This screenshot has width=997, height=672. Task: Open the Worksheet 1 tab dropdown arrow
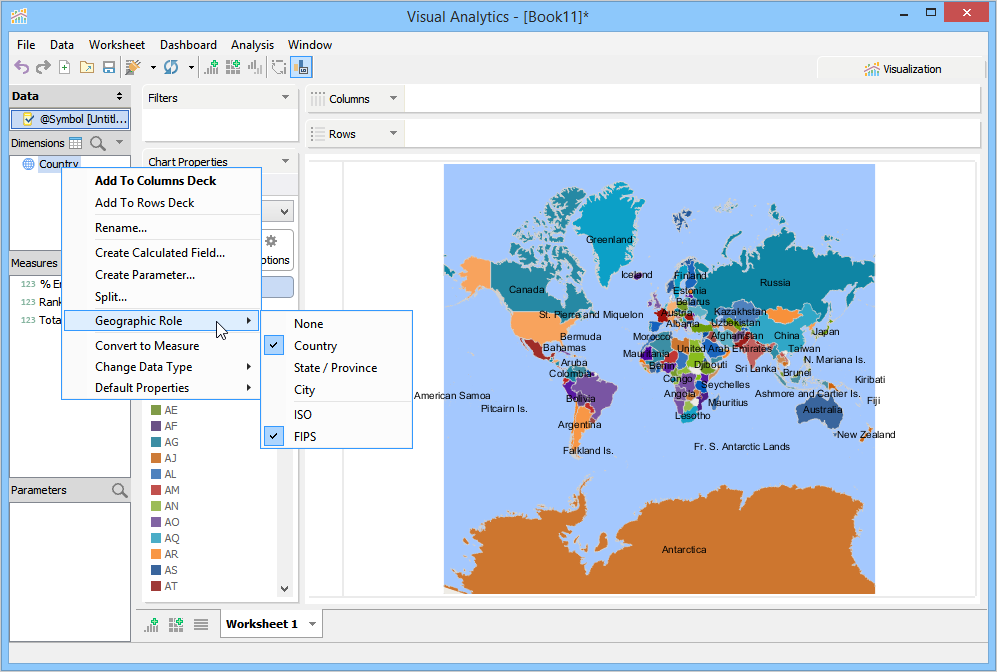point(312,624)
